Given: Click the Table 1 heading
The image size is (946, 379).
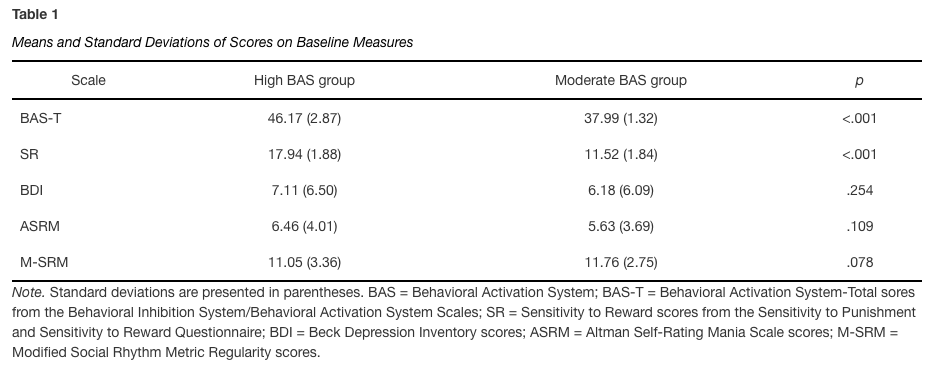Looking at the screenshot, I should coord(35,15).
